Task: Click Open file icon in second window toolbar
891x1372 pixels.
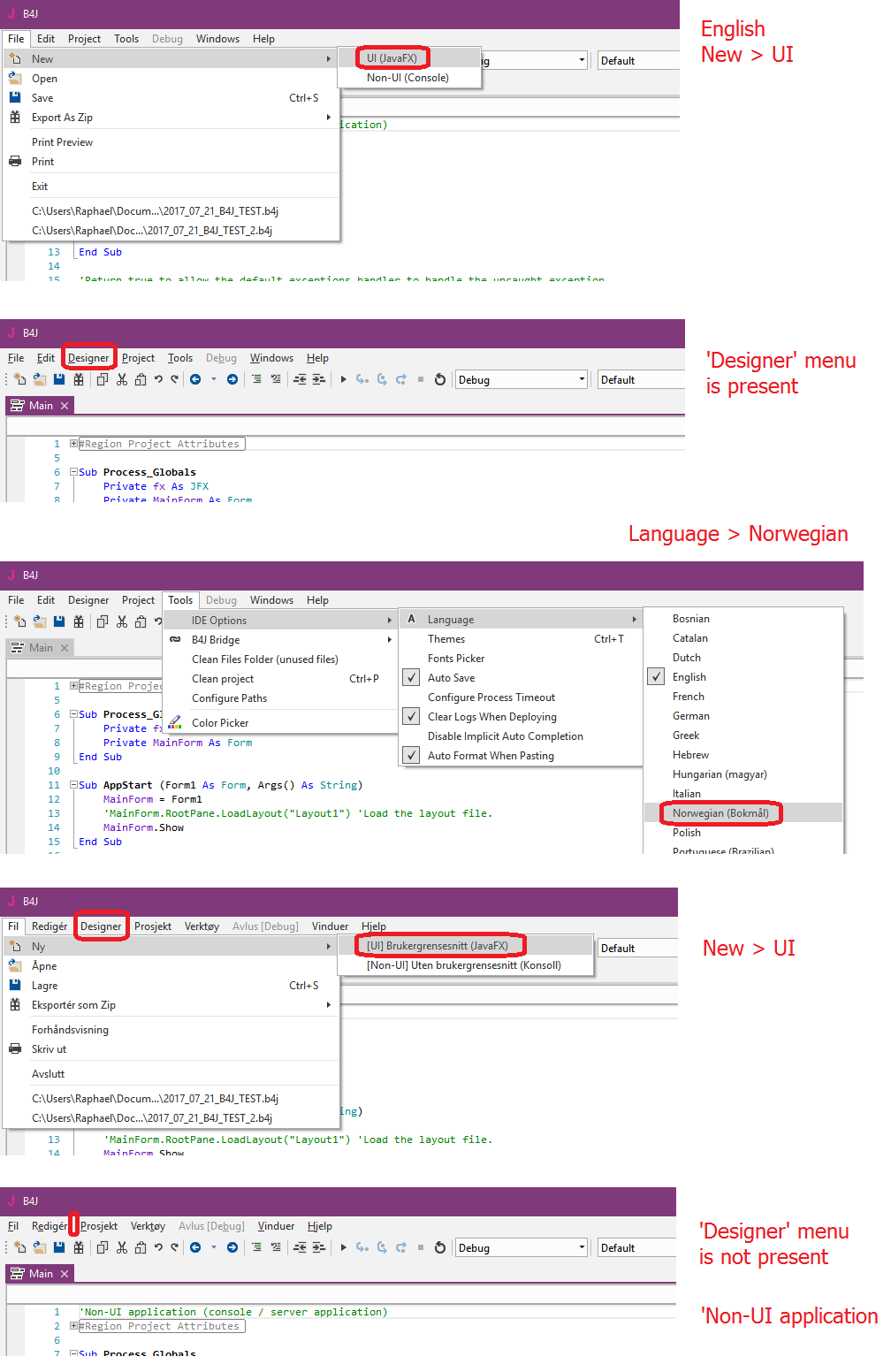Action: pos(40,379)
